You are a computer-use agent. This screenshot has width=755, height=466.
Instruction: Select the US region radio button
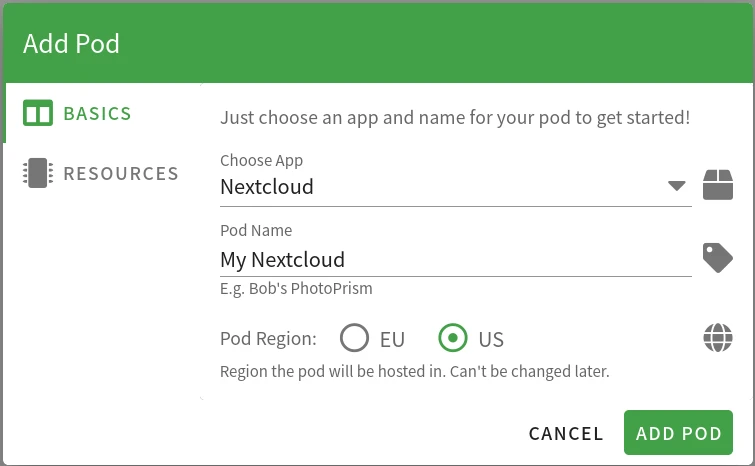[x=453, y=338]
